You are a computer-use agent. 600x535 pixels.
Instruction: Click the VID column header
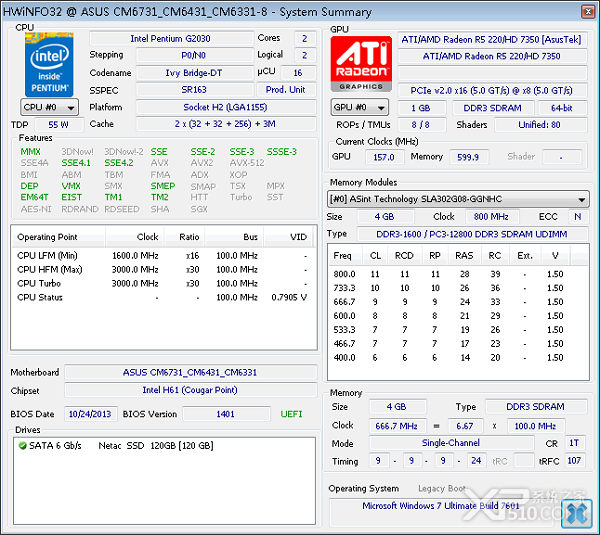(289, 237)
